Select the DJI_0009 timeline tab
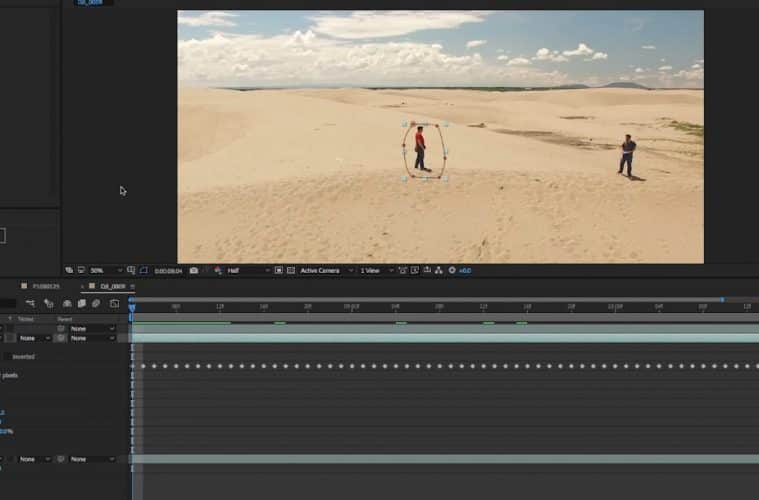The height and width of the screenshot is (500, 759). (110, 286)
